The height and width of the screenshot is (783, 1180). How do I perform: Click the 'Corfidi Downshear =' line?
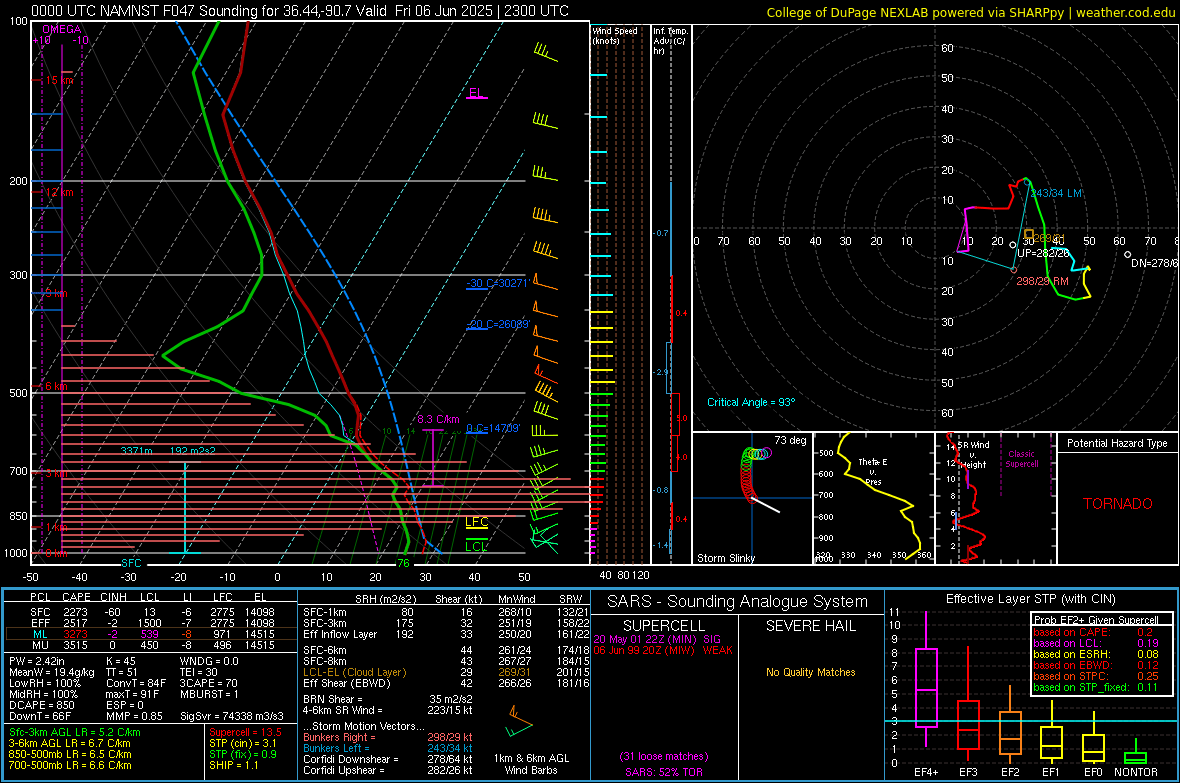pyautogui.click(x=388, y=759)
